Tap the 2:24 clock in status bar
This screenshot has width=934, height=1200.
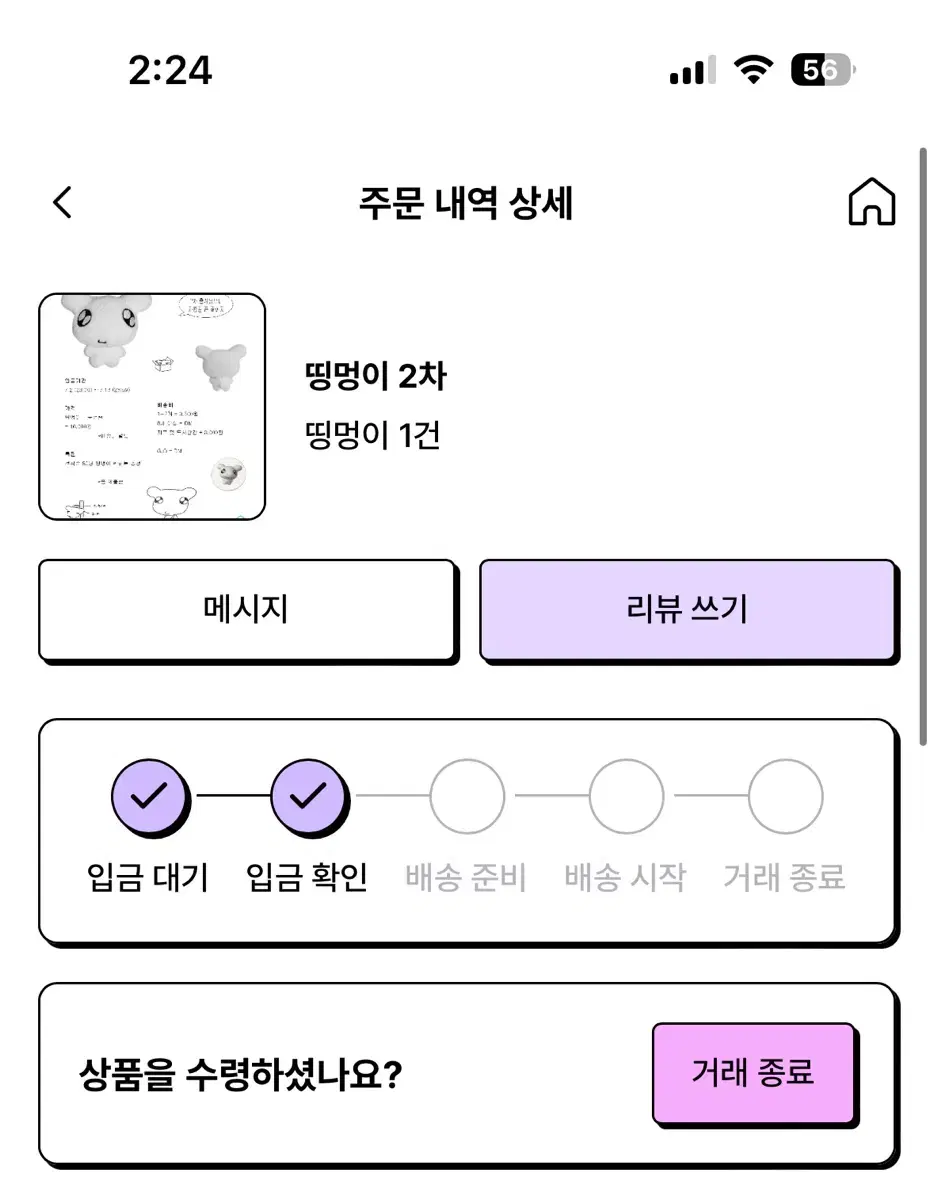pos(170,70)
